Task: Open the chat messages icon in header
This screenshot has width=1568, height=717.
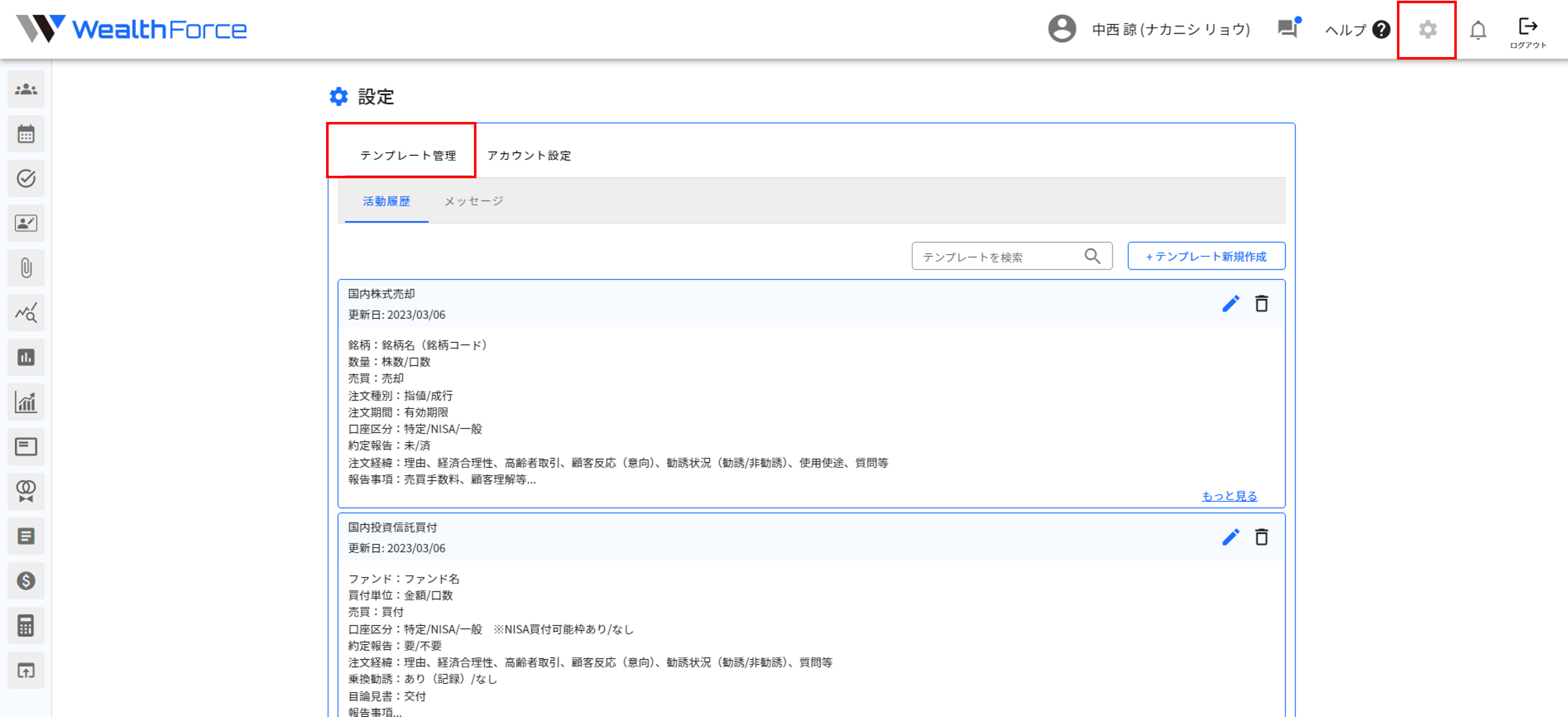Action: pyautogui.click(x=1288, y=29)
